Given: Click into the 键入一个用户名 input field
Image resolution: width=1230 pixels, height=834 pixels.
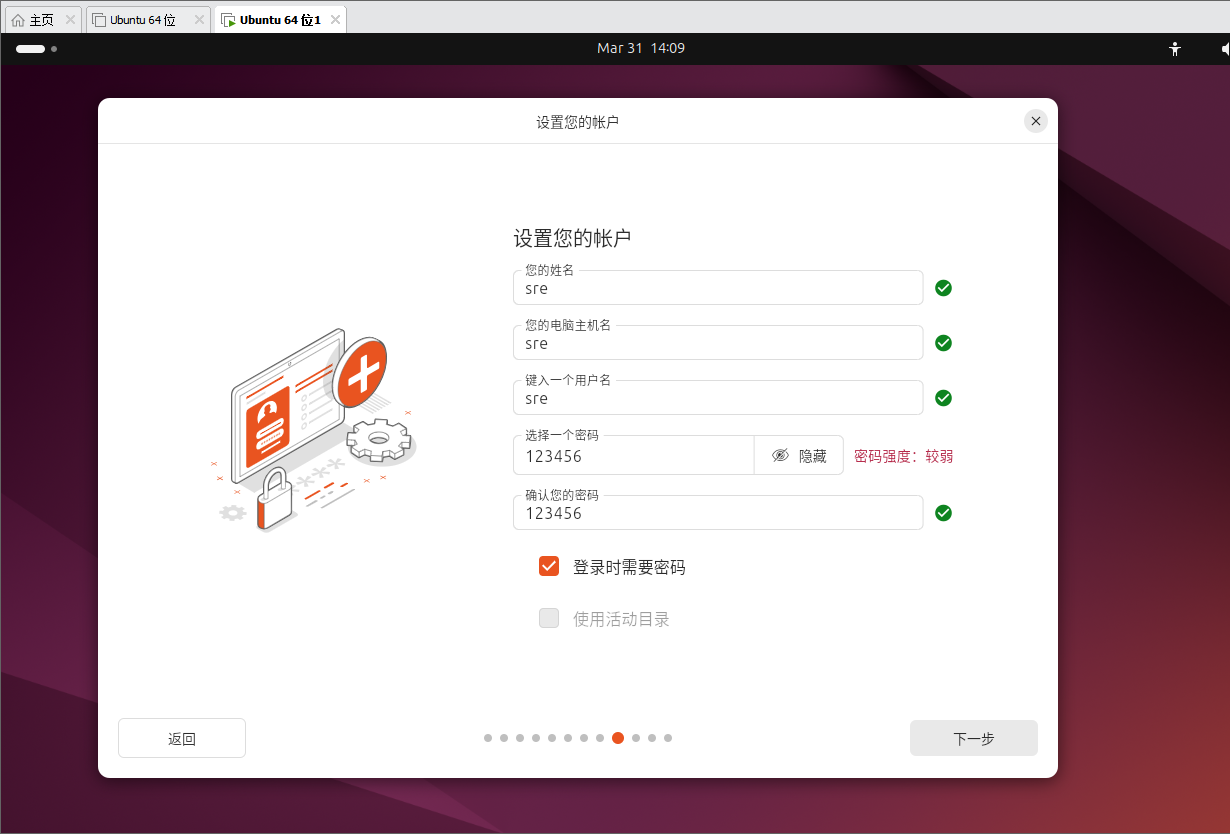Looking at the screenshot, I should tap(718, 398).
